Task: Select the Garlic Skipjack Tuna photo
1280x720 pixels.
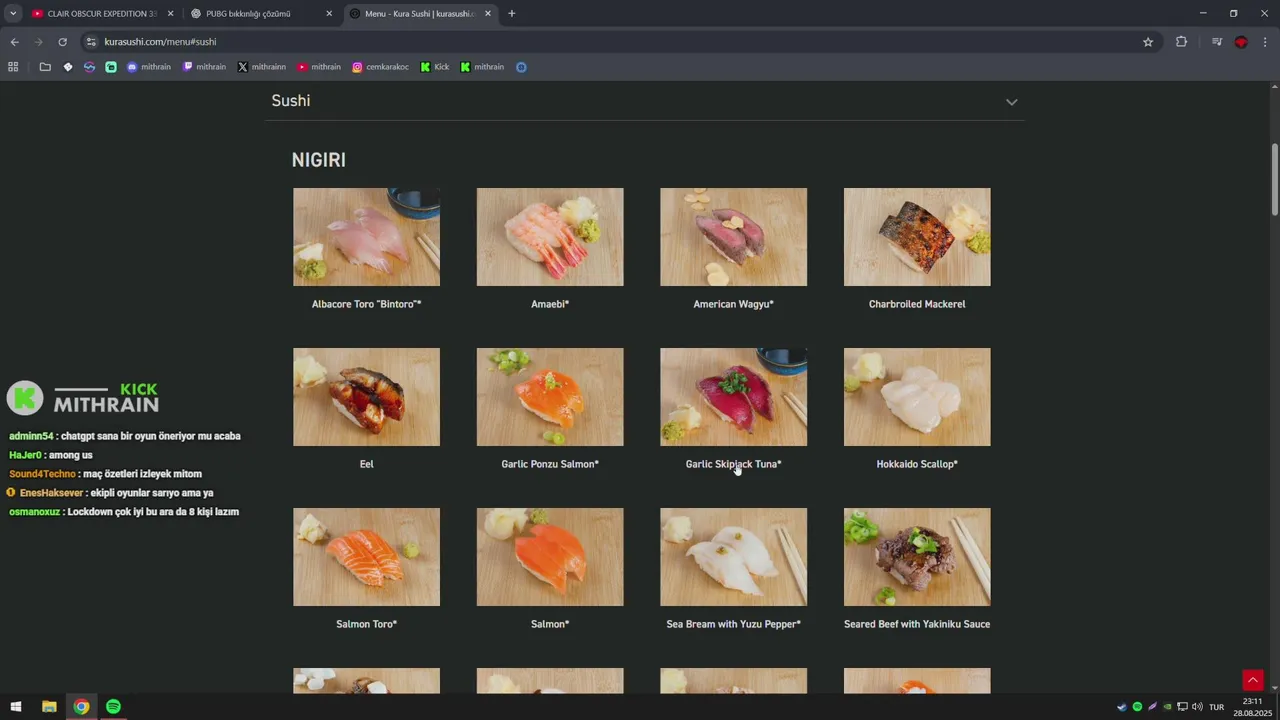Action: [733, 397]
